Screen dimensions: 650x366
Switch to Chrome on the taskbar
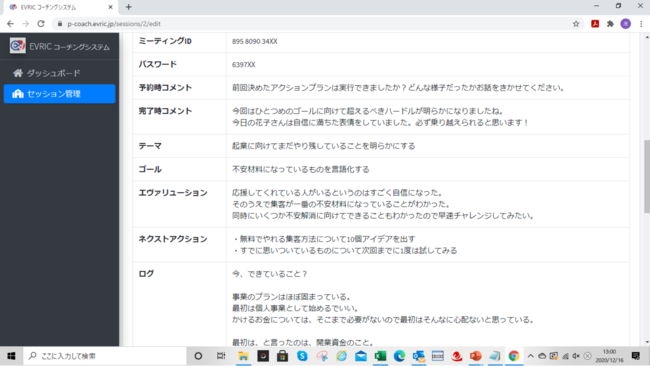pos(514,356)
